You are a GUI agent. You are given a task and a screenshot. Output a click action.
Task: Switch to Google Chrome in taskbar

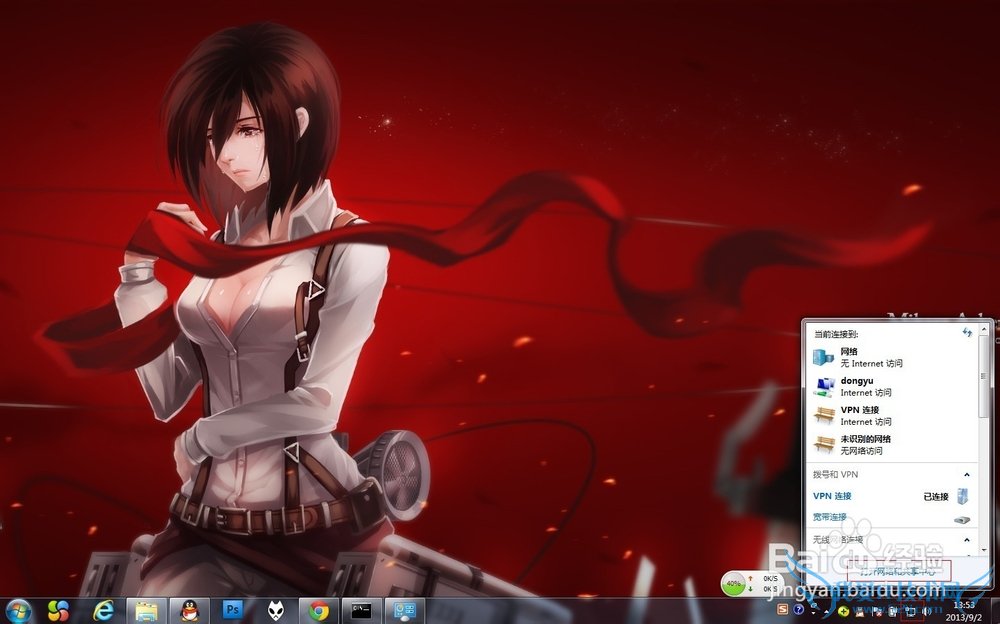318,611
